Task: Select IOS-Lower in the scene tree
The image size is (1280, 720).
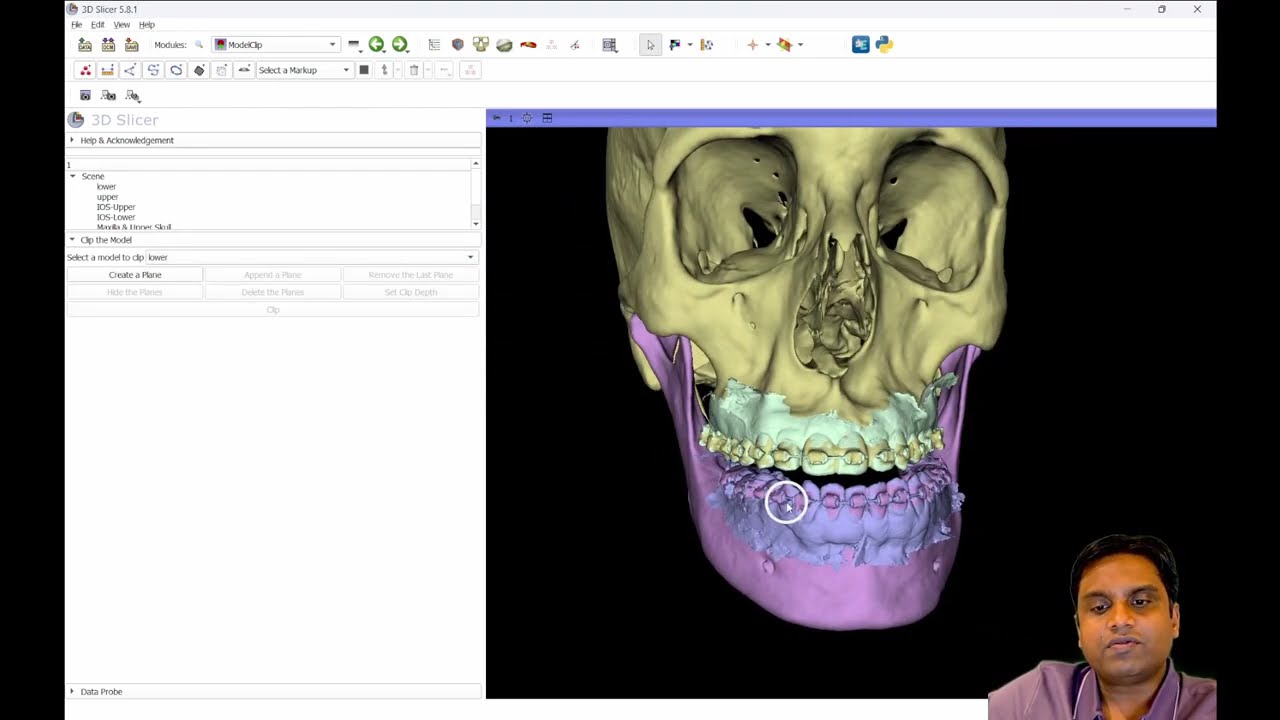Action: click(115, 217)
